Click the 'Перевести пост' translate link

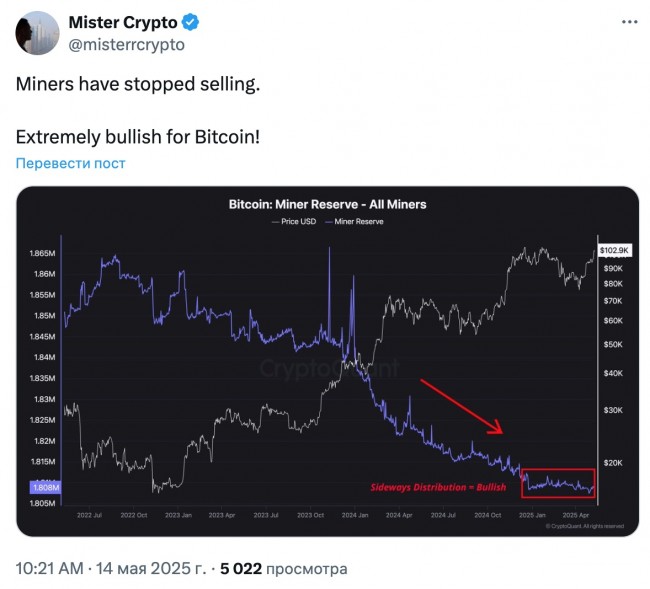click(x=70, y=163)
